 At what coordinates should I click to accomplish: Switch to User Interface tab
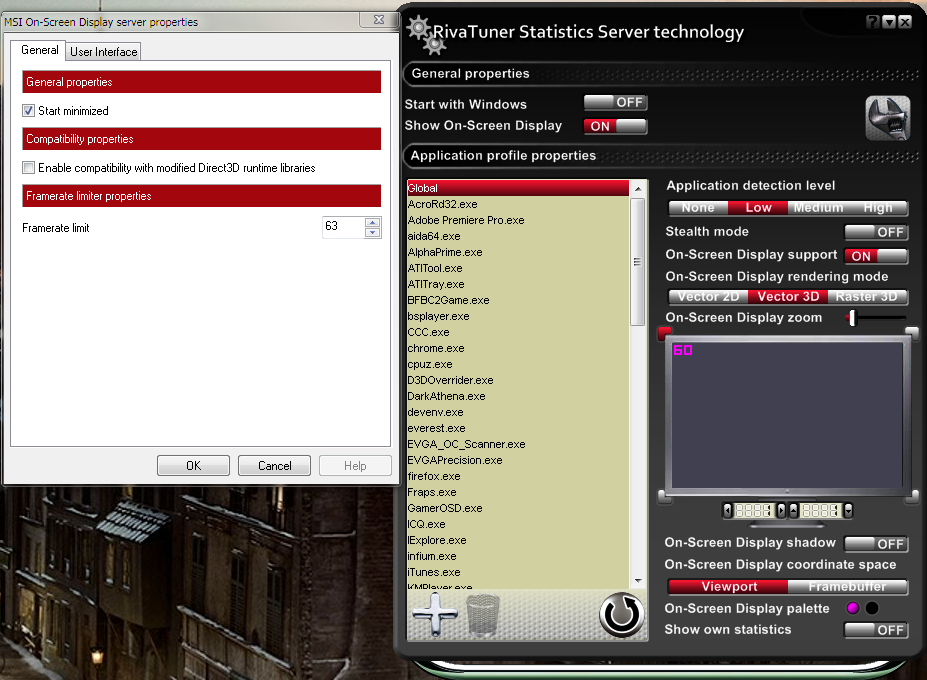tap(103, 51)
